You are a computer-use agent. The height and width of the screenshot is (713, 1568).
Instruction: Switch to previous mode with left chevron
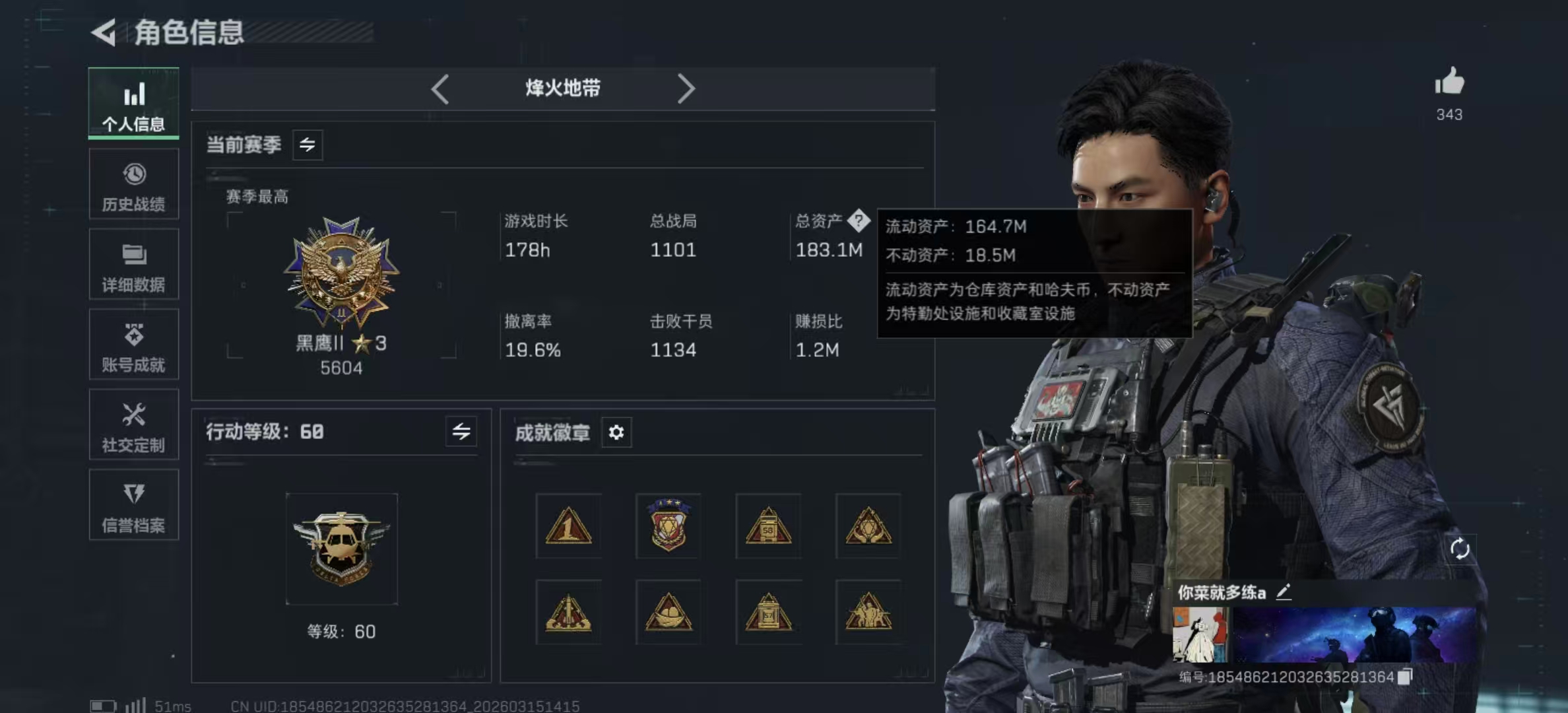440,88
